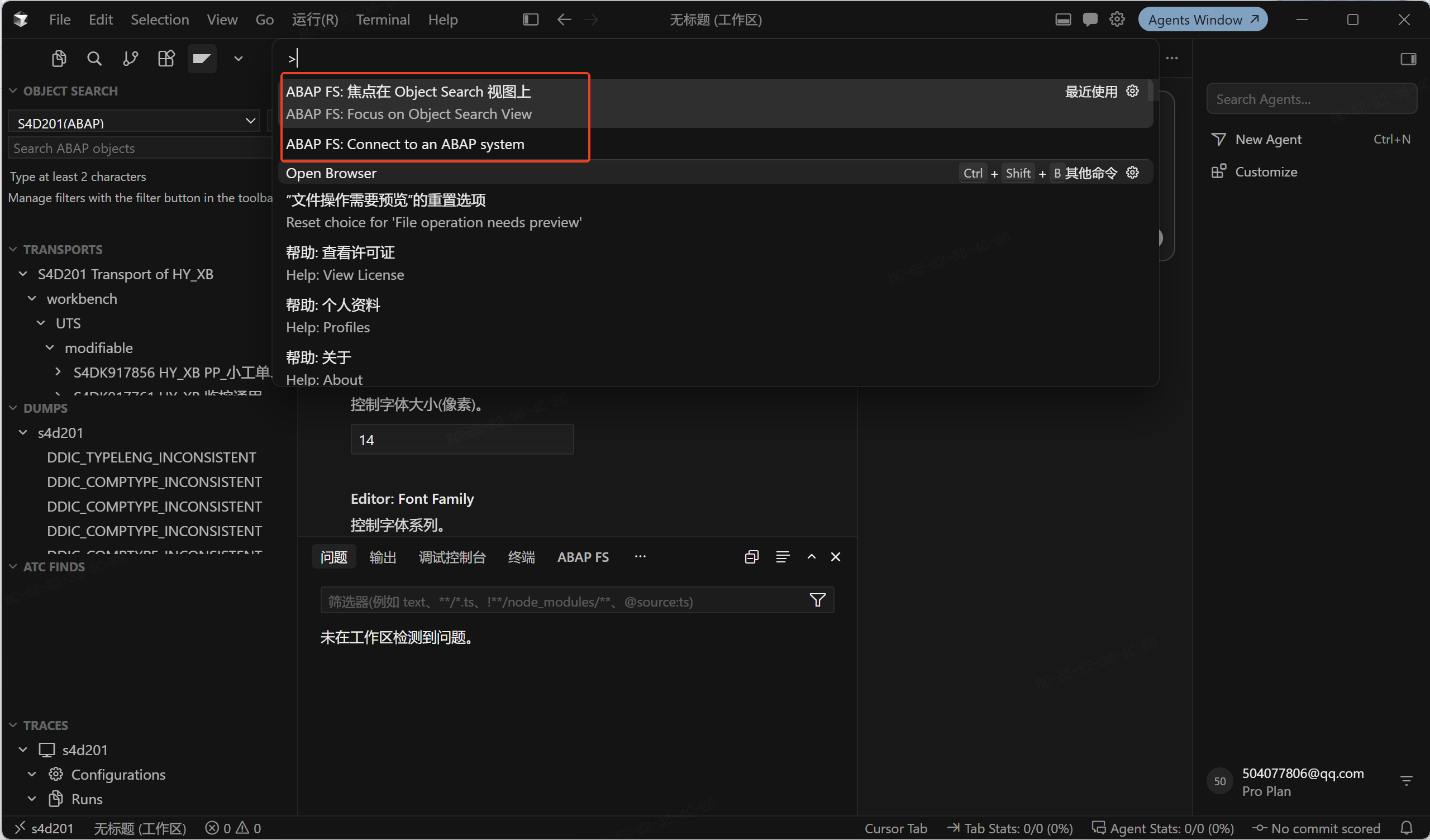1430x840 pixels.
Task: Select the ABAP FS view icon
Action: (x=202, y=59)
